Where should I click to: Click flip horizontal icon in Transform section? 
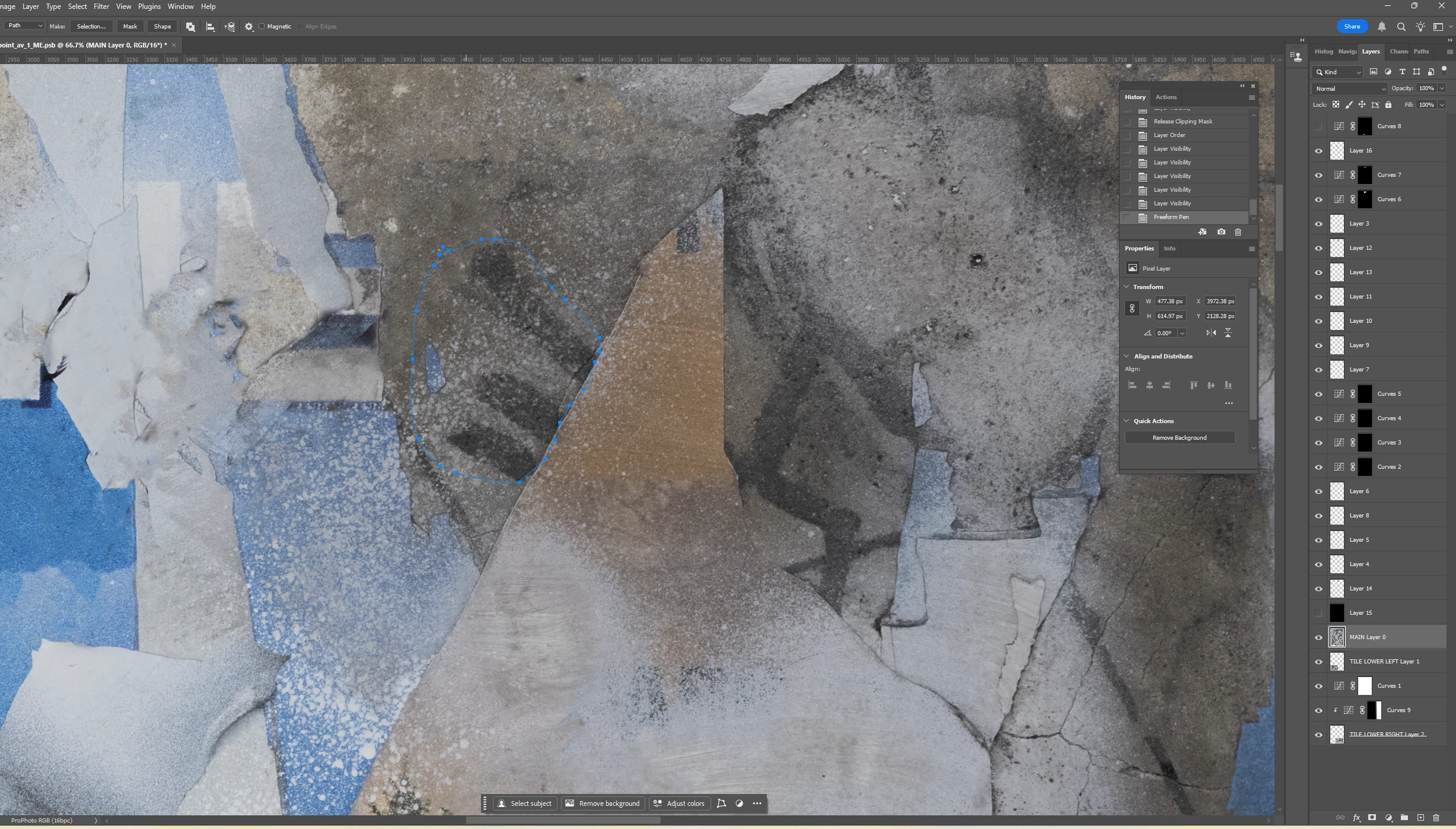[1210, 333]
